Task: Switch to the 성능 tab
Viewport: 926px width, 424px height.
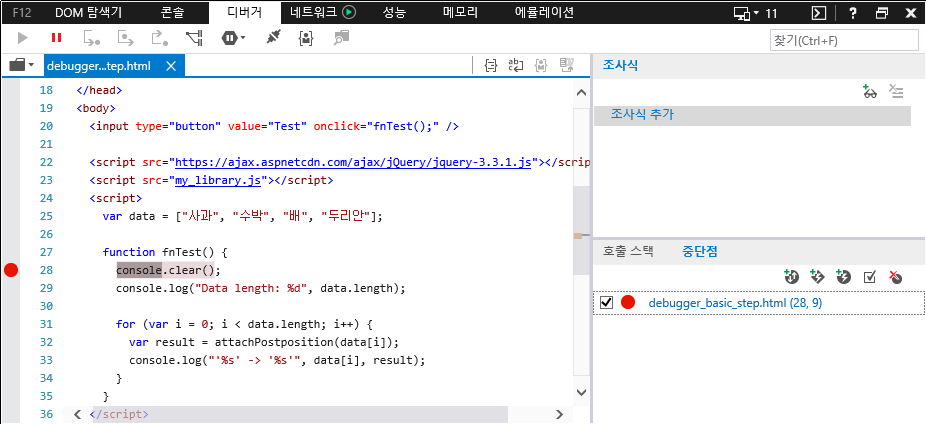Action: [x=394, y=12]
